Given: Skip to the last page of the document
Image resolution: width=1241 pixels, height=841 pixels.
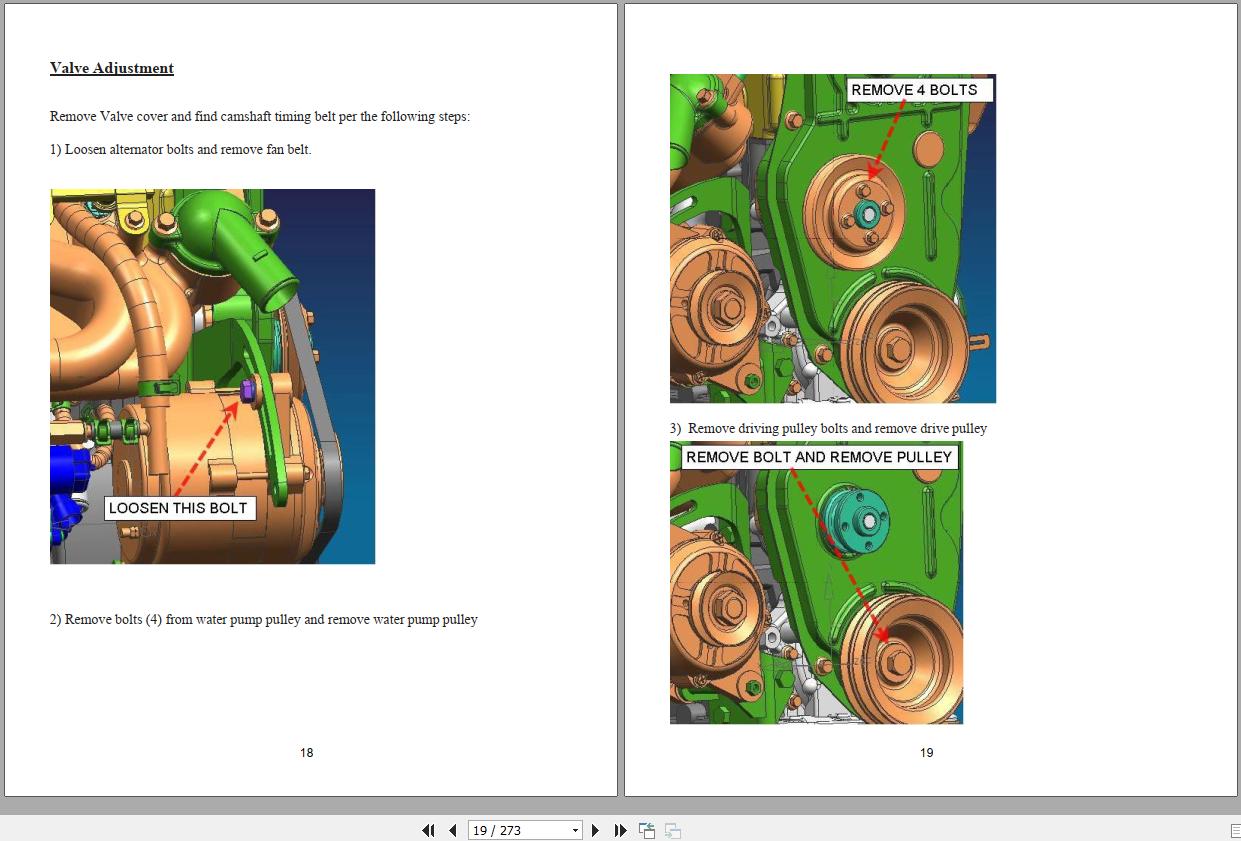Looking at the screenshot, I should 620,830.
